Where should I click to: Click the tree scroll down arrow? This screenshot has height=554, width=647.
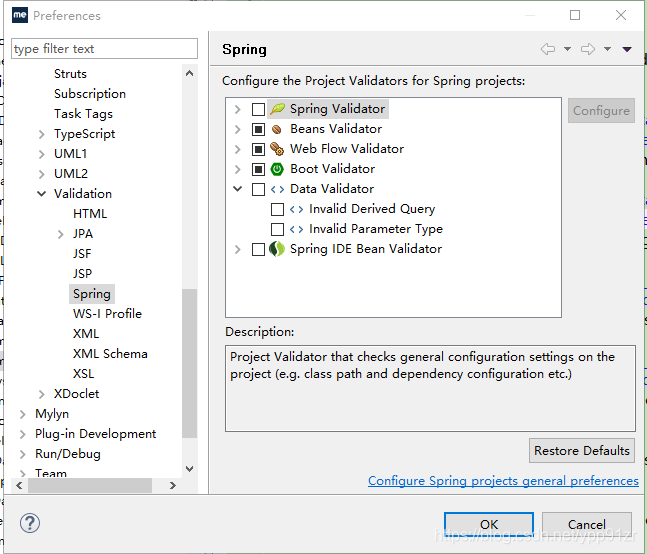(189, 469)
